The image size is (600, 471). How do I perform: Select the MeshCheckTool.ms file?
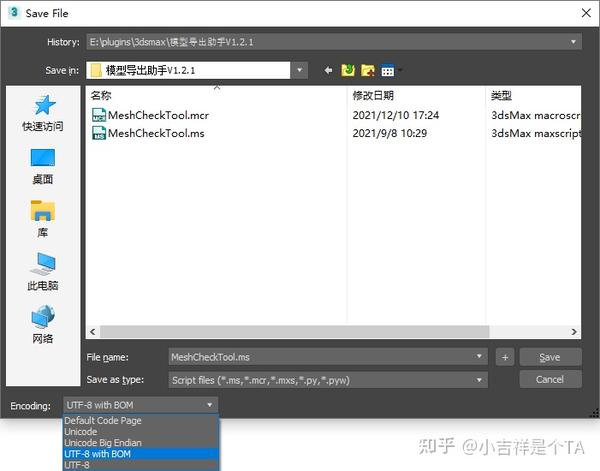click(148, 133)
